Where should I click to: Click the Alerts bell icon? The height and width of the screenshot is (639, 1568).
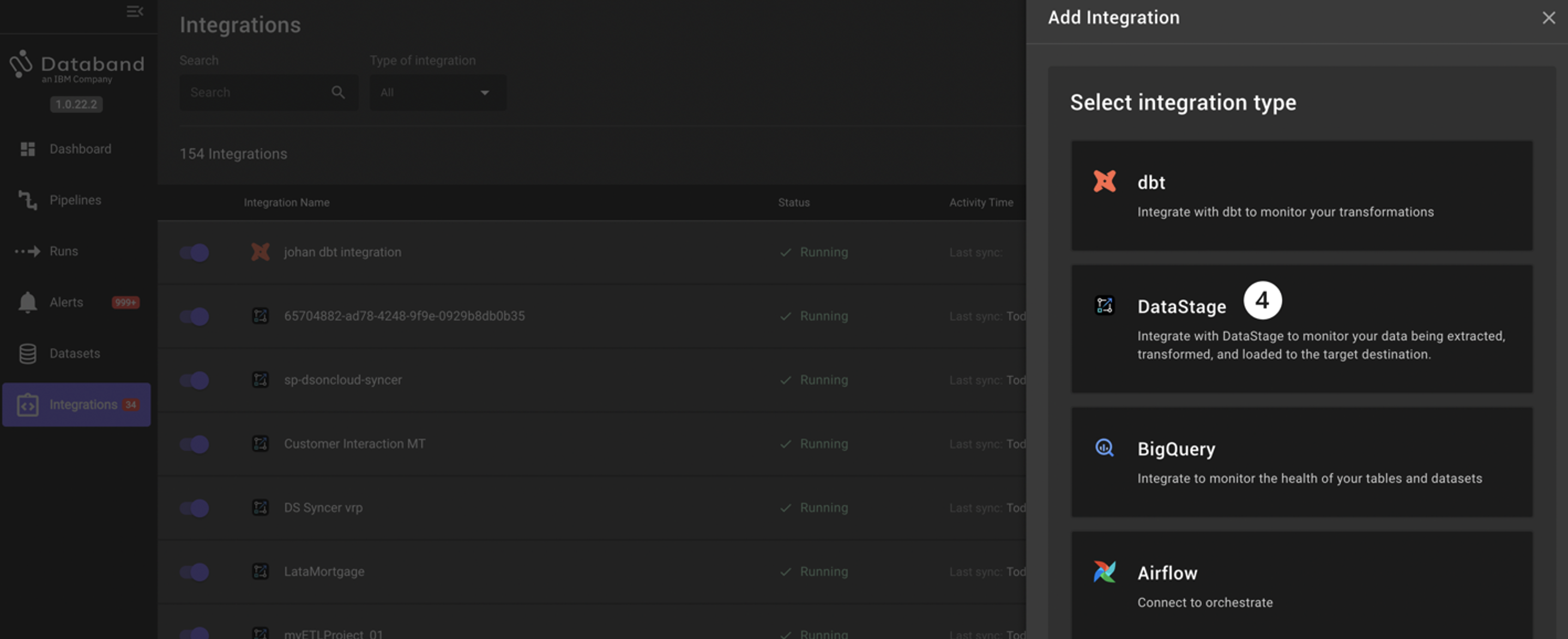27,302
